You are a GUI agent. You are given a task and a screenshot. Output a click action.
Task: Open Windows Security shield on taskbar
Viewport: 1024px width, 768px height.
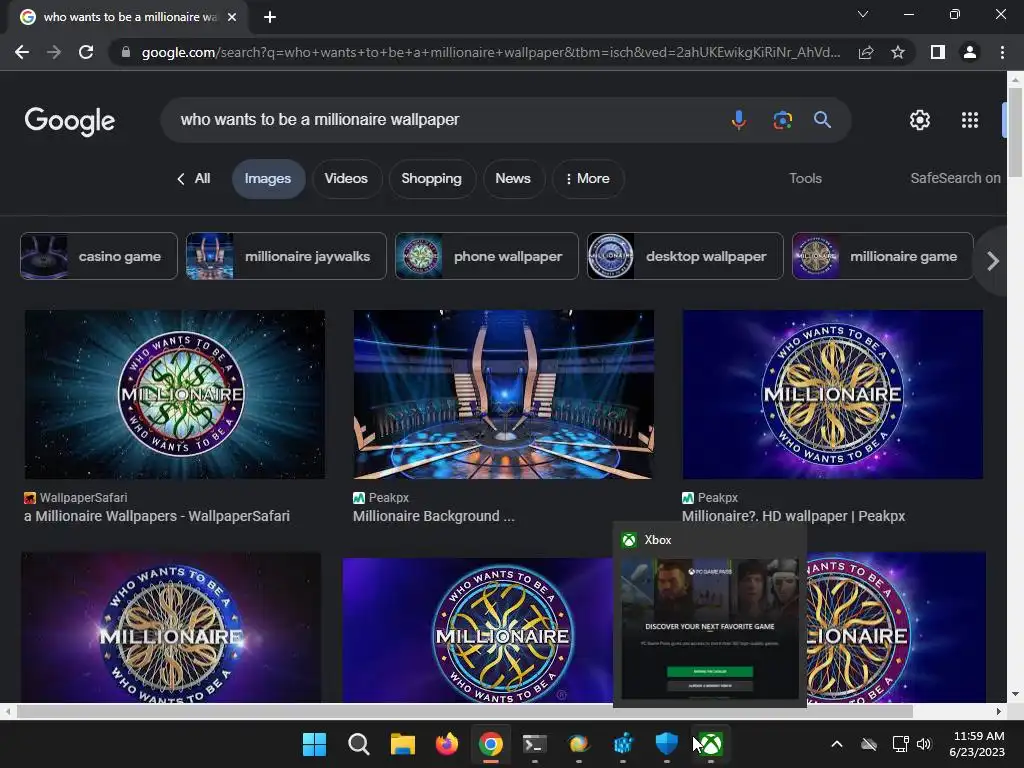667,744
